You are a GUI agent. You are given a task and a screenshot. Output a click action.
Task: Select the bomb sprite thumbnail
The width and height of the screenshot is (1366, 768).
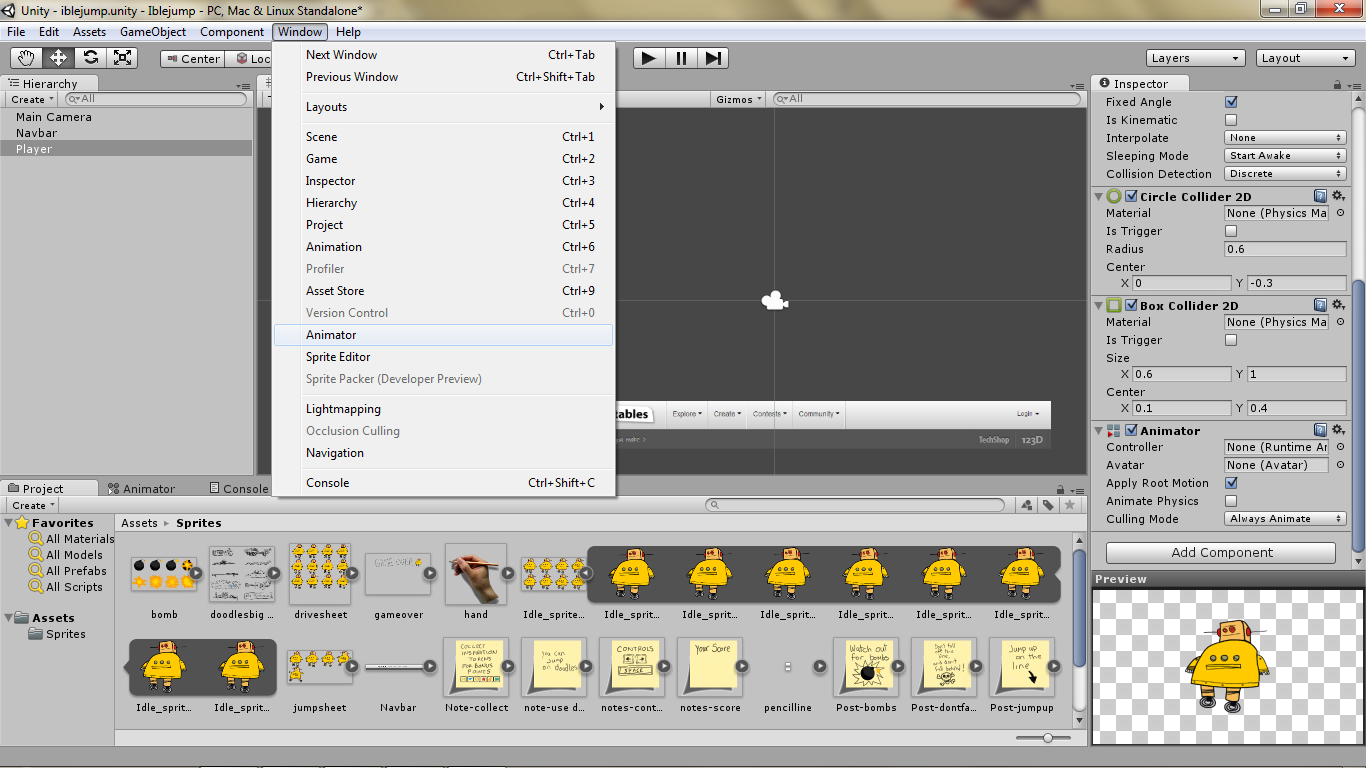pyautogui.click(x=164, y=576)
